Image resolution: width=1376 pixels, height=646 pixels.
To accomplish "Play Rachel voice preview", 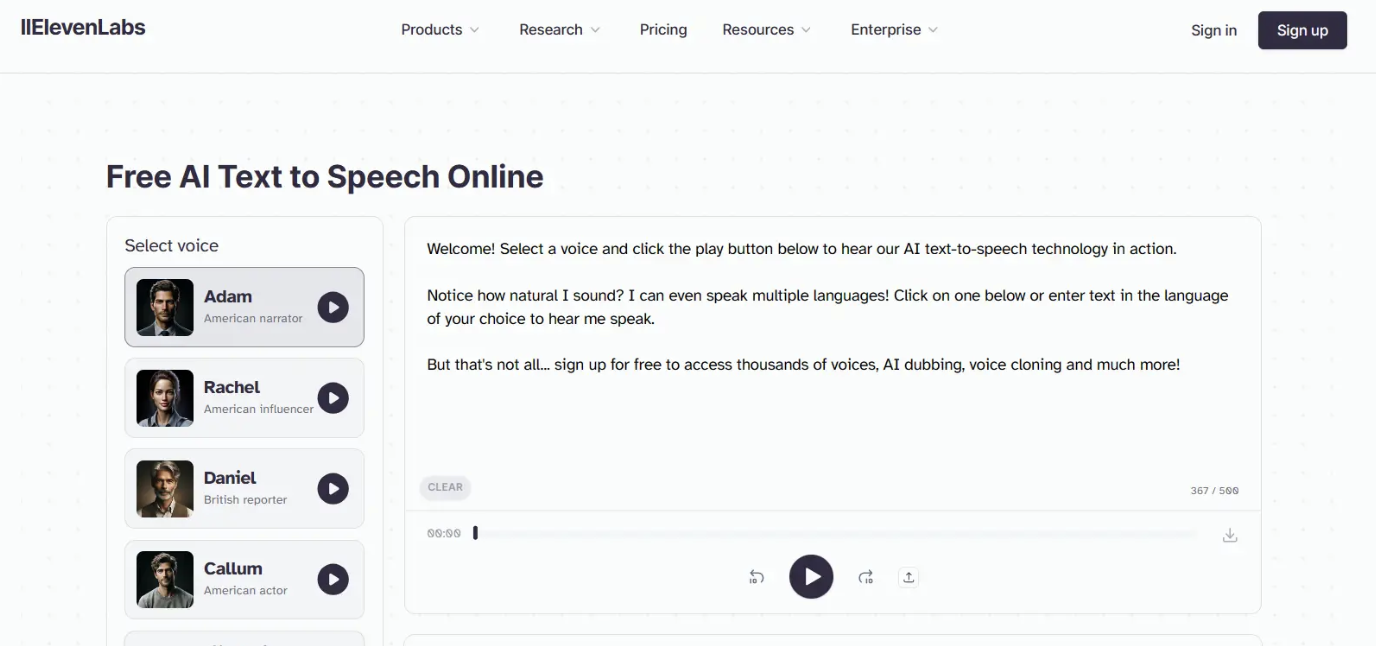I will pyautogui.click(x=333, y=398).
